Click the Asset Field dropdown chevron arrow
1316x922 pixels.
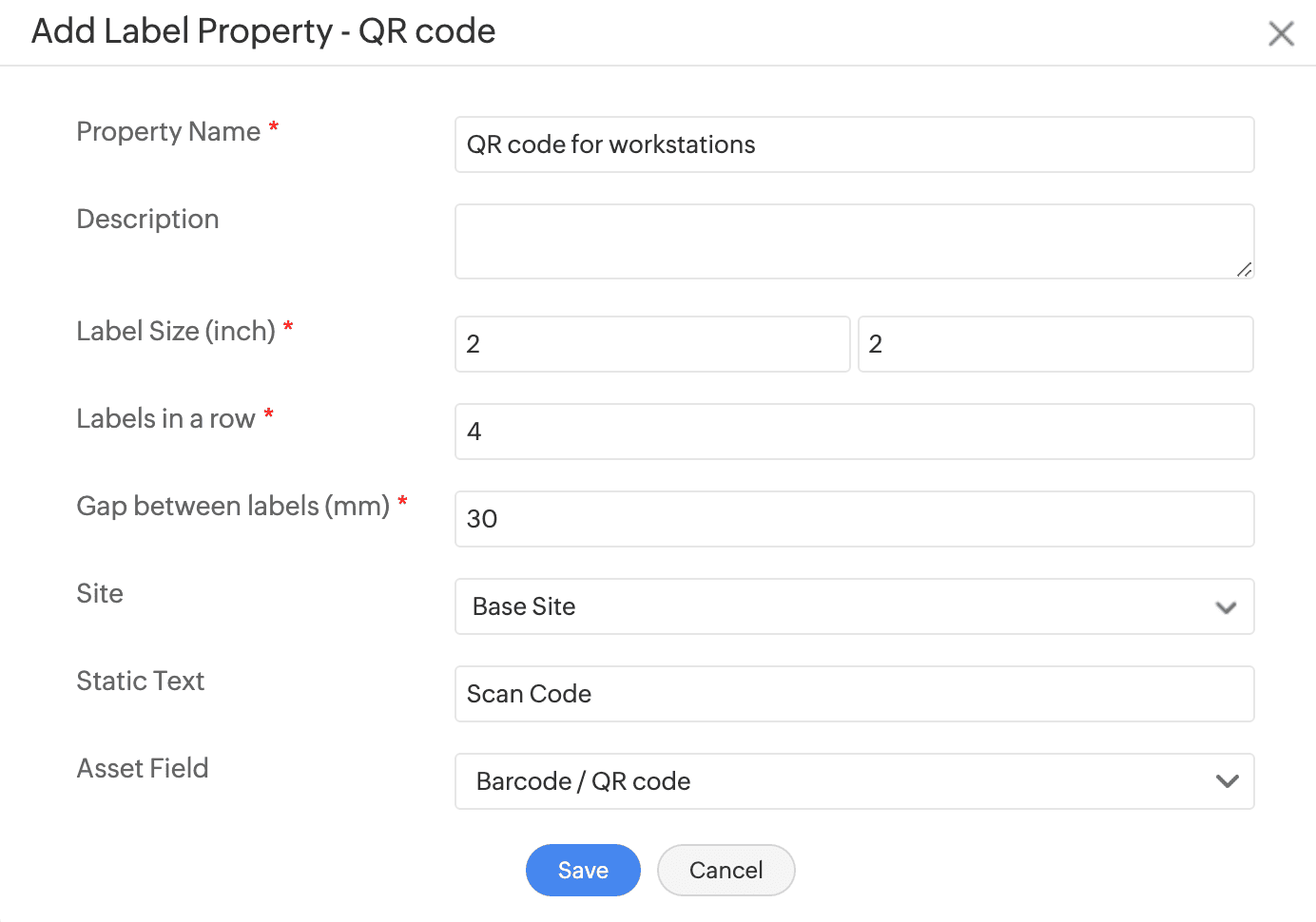(1227, 781)
